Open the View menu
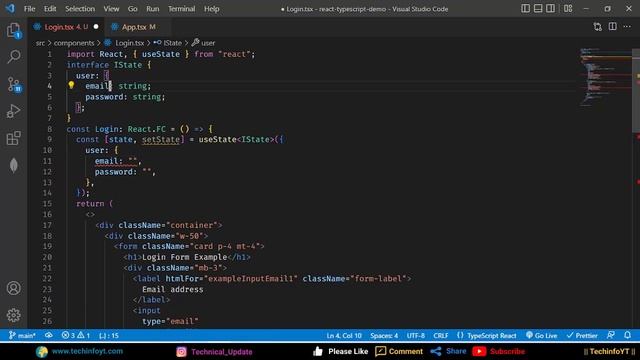 pos(111,9)
